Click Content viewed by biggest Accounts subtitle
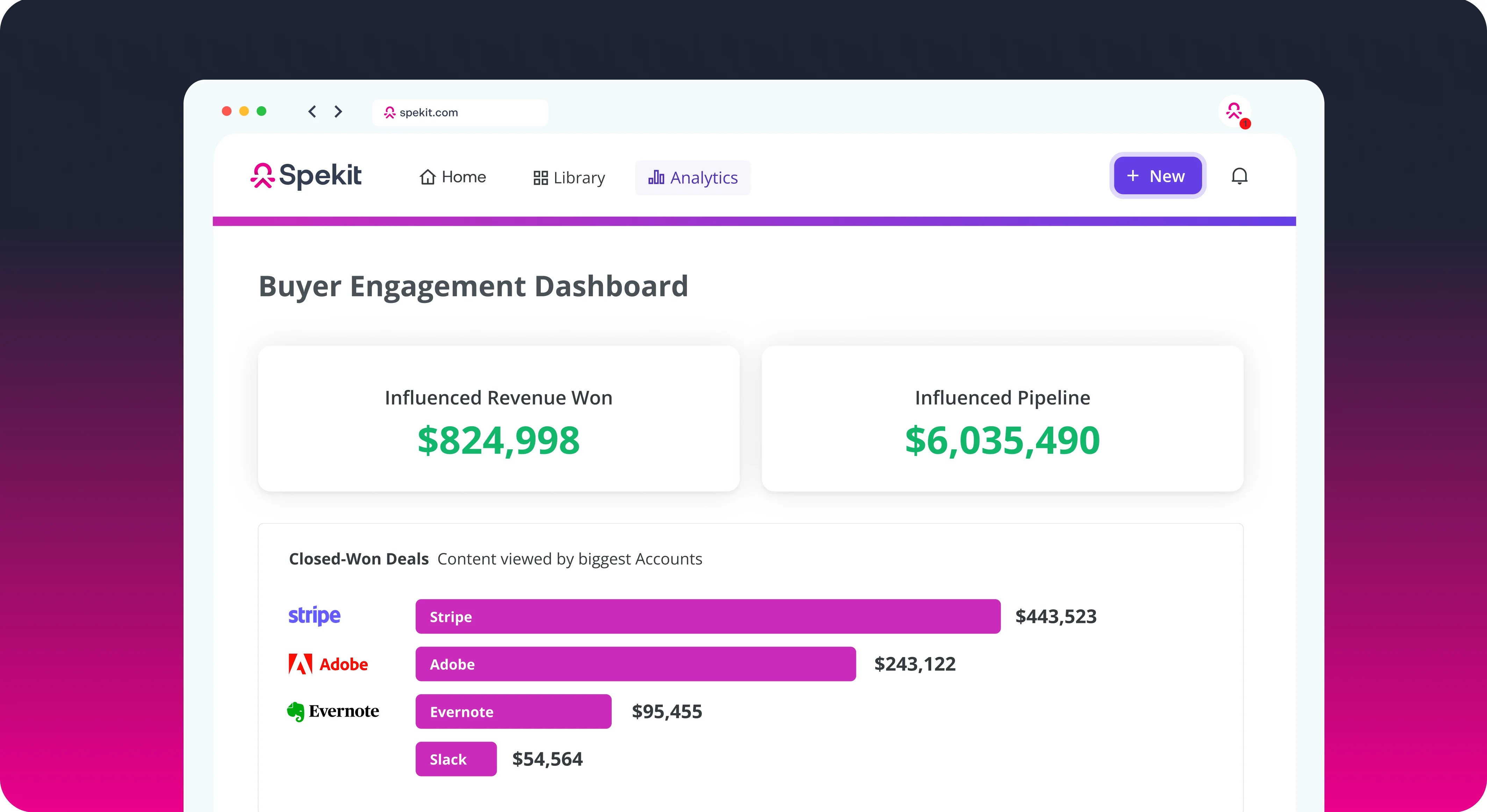 click(570, 559)
